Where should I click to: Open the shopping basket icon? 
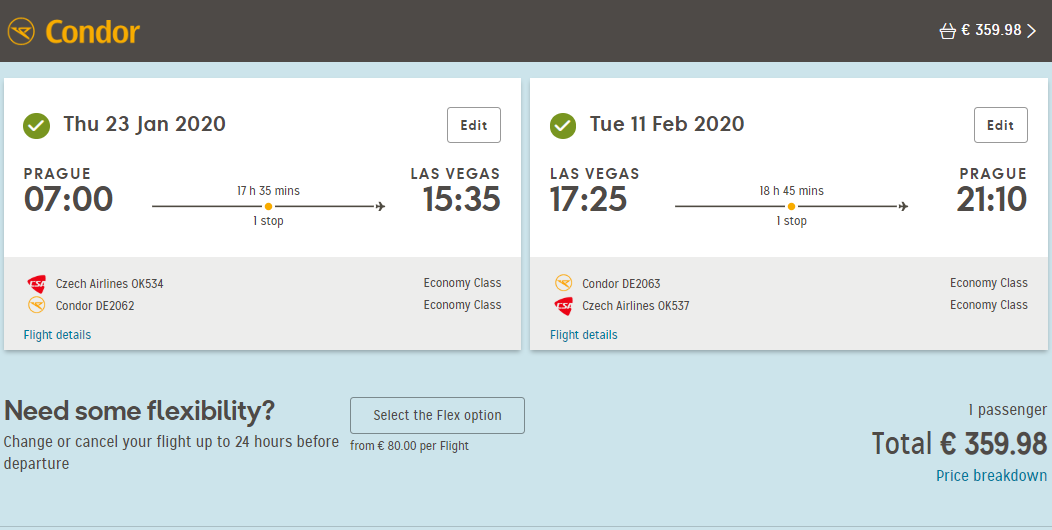(x=947, y=31)
